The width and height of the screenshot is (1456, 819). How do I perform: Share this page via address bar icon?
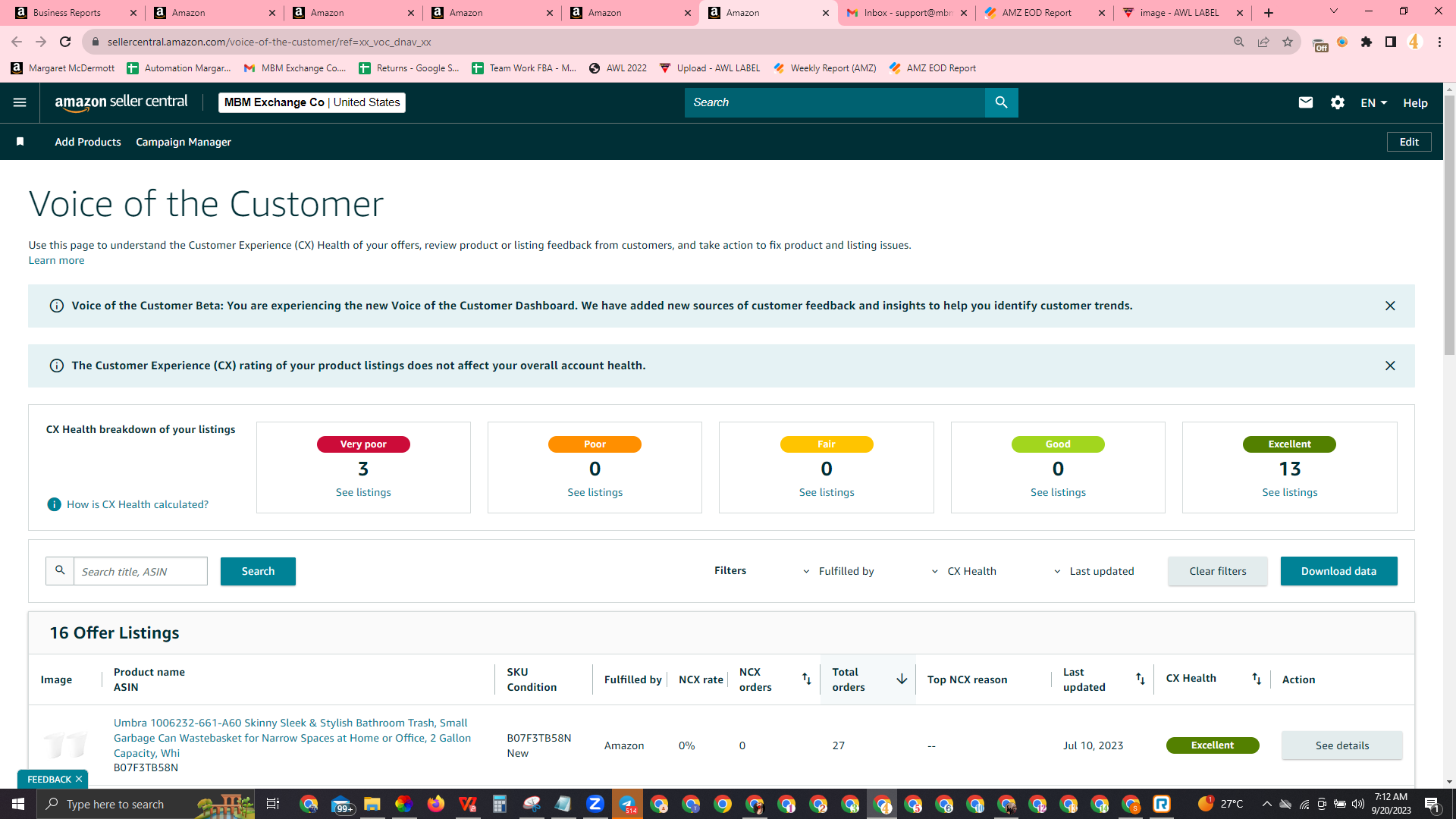1263,42
